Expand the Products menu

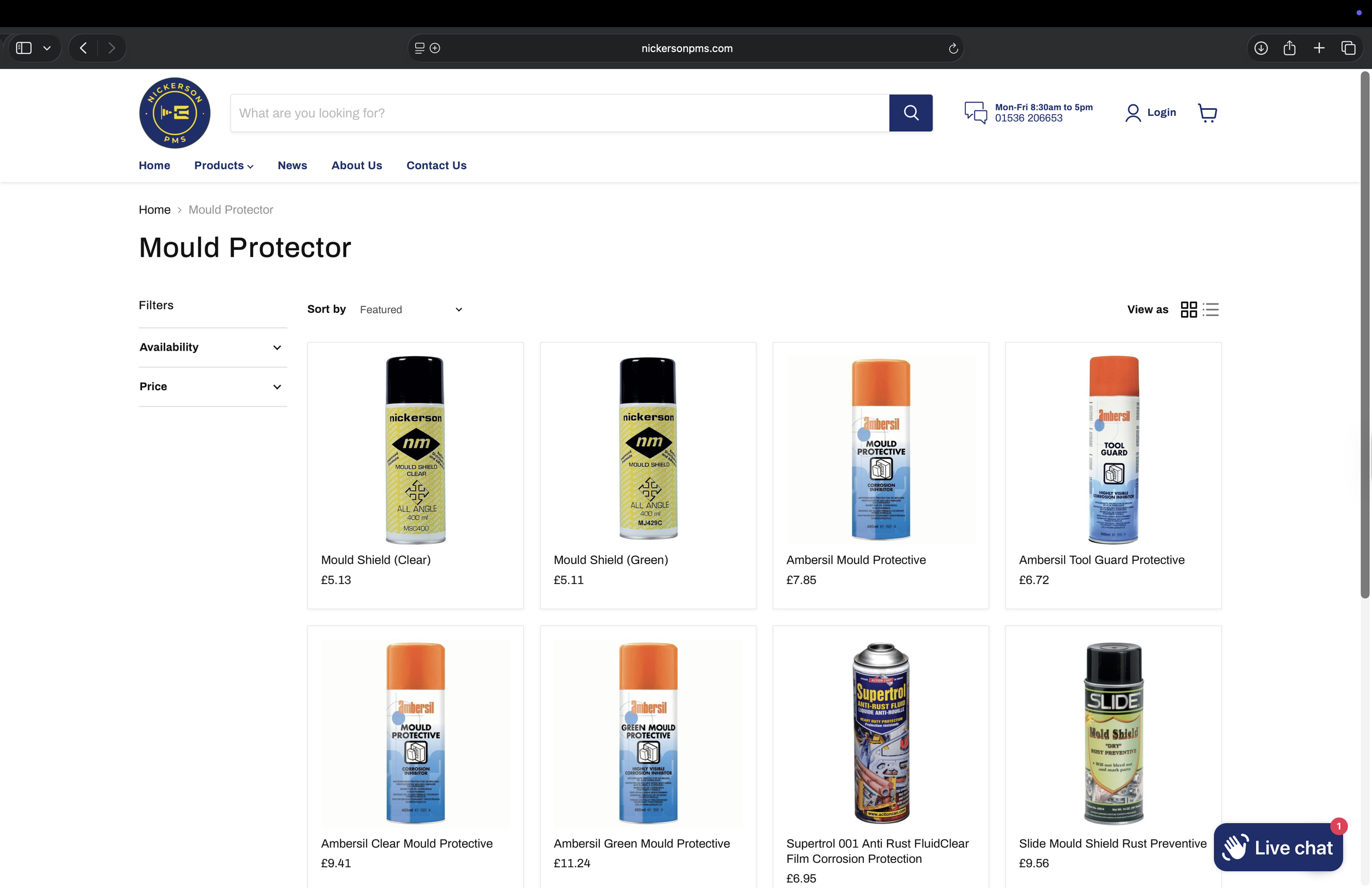click(224, 166)
